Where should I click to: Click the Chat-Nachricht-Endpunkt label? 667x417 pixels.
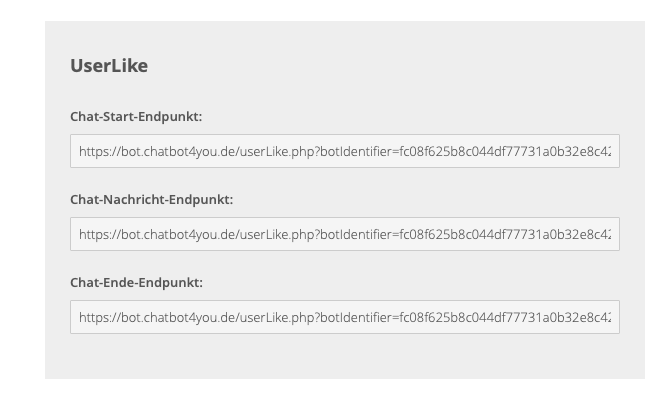151,200
